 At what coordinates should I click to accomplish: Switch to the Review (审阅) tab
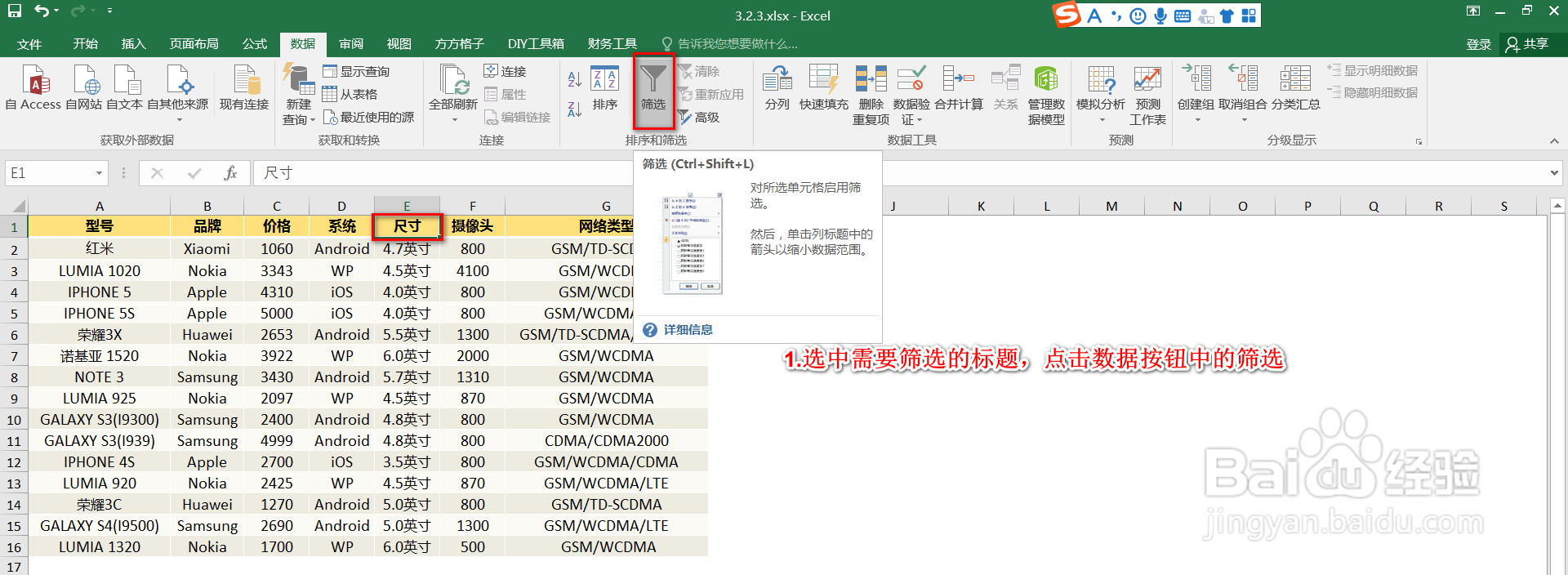[x=351, y=44]
